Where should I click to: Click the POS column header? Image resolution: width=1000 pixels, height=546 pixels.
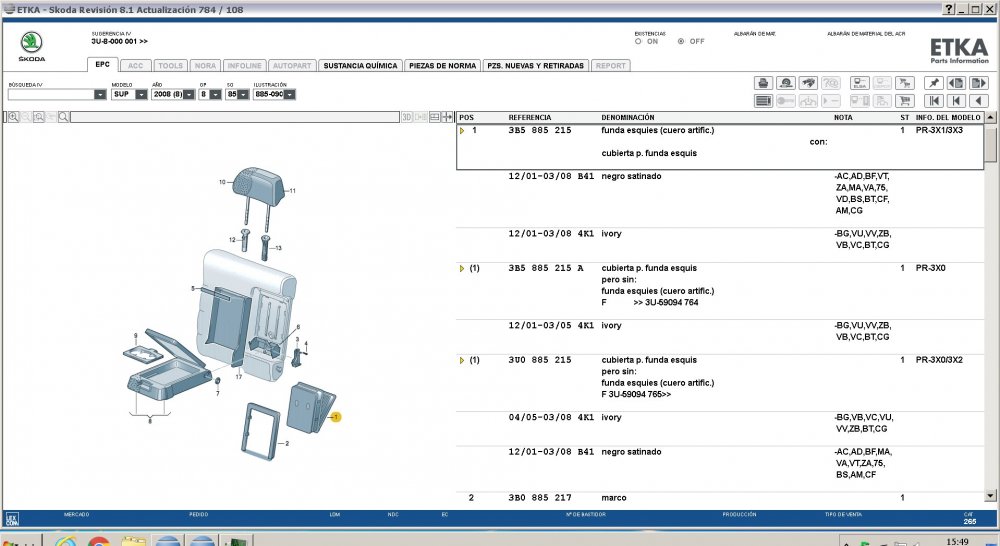point(466,117)
